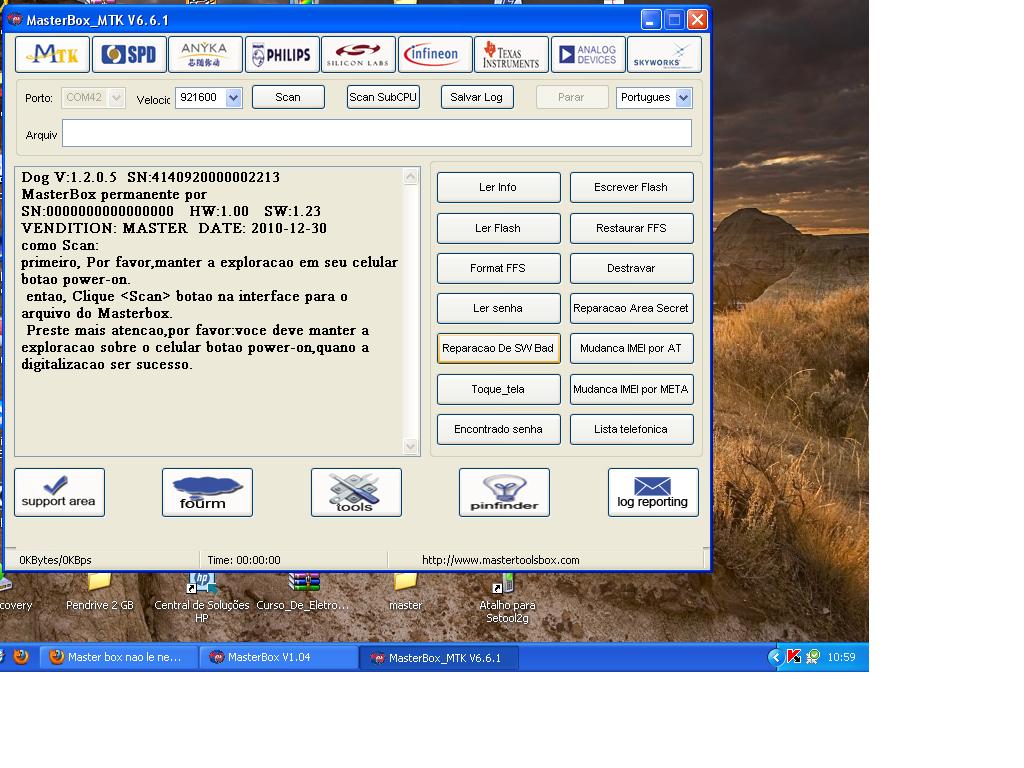Select the MTK chipset icon
1024x768 pixels.
coord(52,55)
